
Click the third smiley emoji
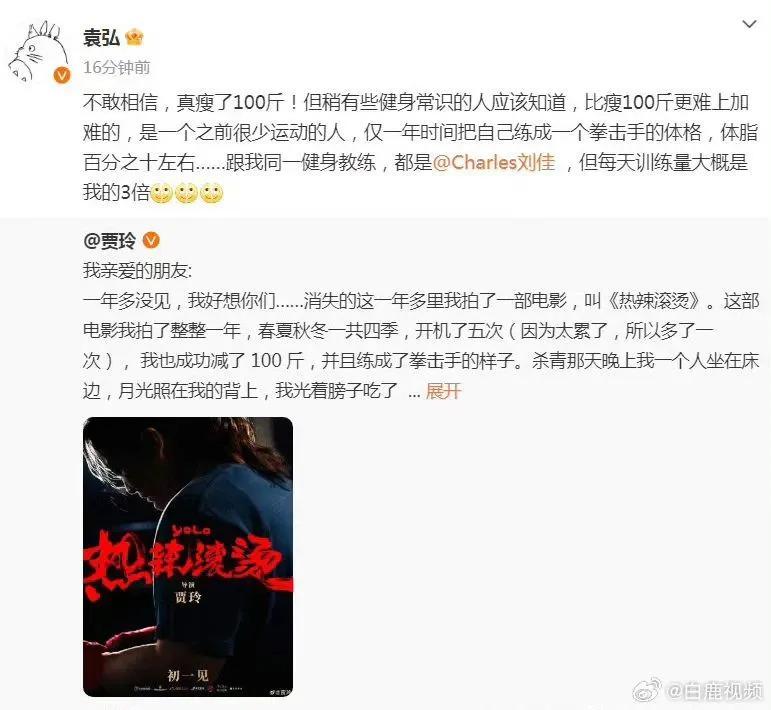click(212, 193)
